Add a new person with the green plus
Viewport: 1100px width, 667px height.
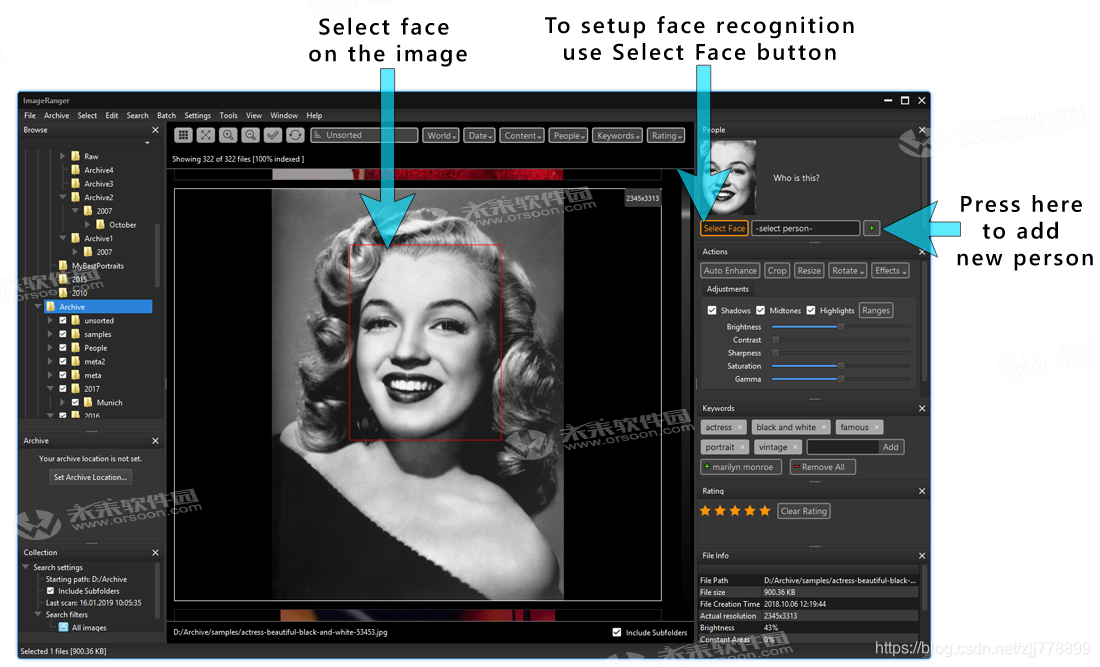tap(871, 228)
